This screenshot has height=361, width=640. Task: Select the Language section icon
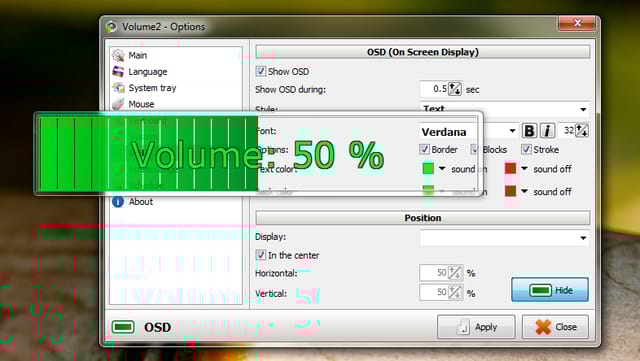(118, 71)
